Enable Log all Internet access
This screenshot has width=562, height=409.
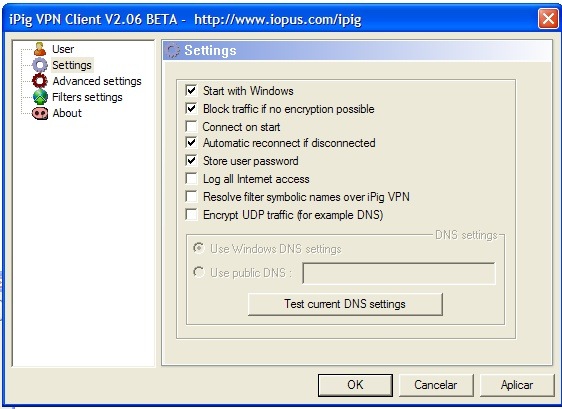point(191,179)
